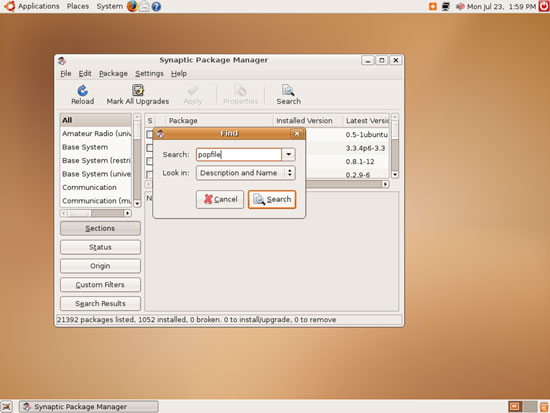Click Cancel in the Find dialog

coord(220,199)
